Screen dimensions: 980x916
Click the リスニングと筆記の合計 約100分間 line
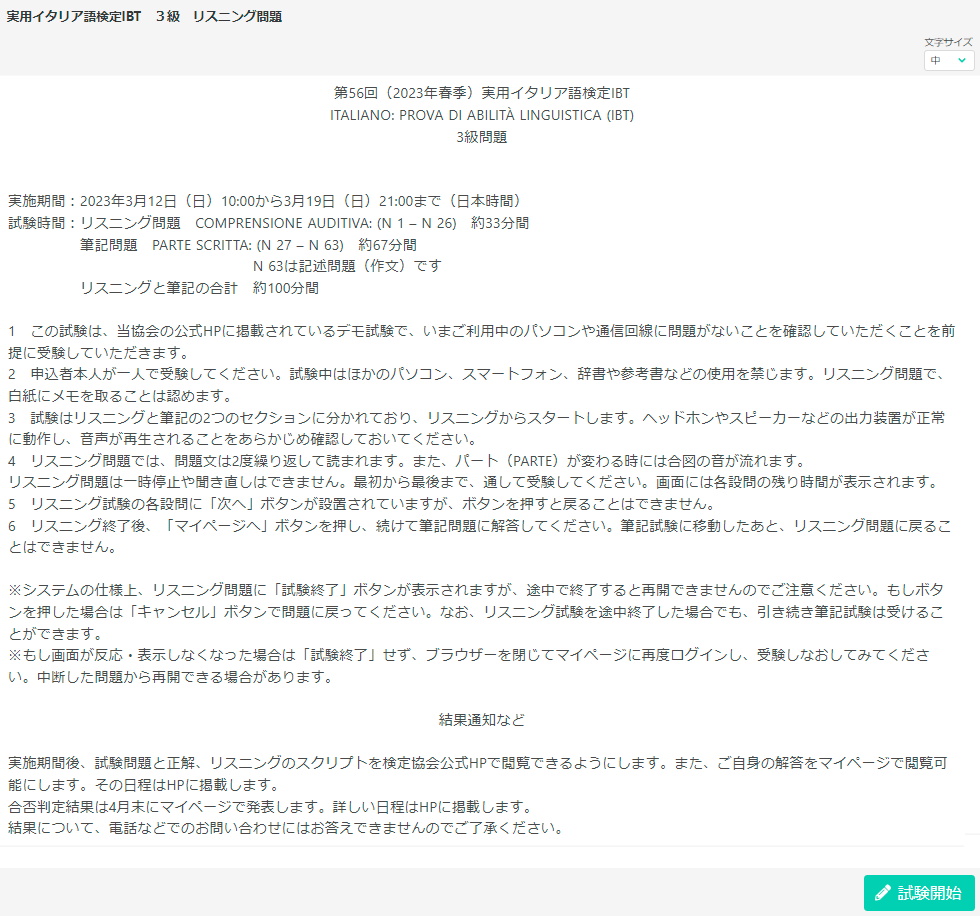(x=199, y=288)
